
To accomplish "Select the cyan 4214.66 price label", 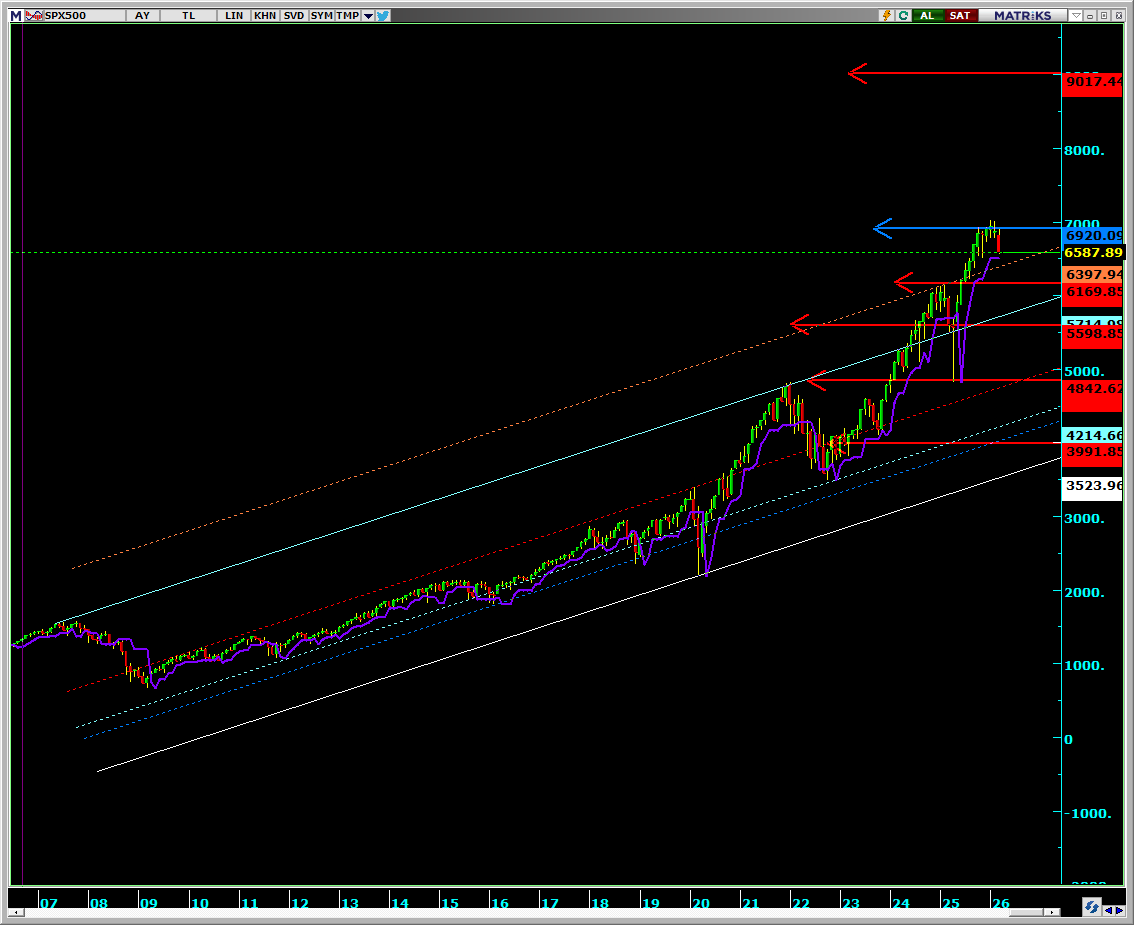I will [x=1093, y=435].
